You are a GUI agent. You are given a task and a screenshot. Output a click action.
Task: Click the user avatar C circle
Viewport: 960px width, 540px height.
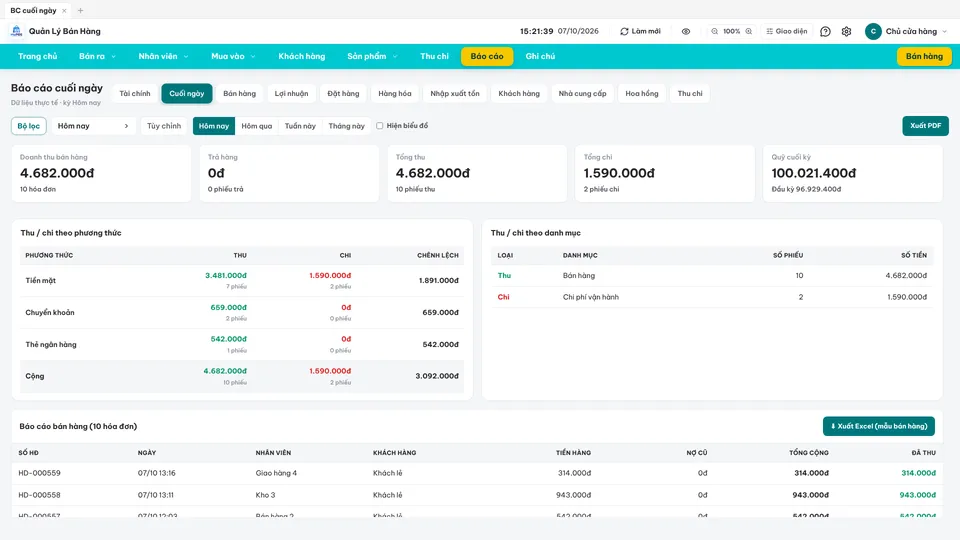[873, 31]
